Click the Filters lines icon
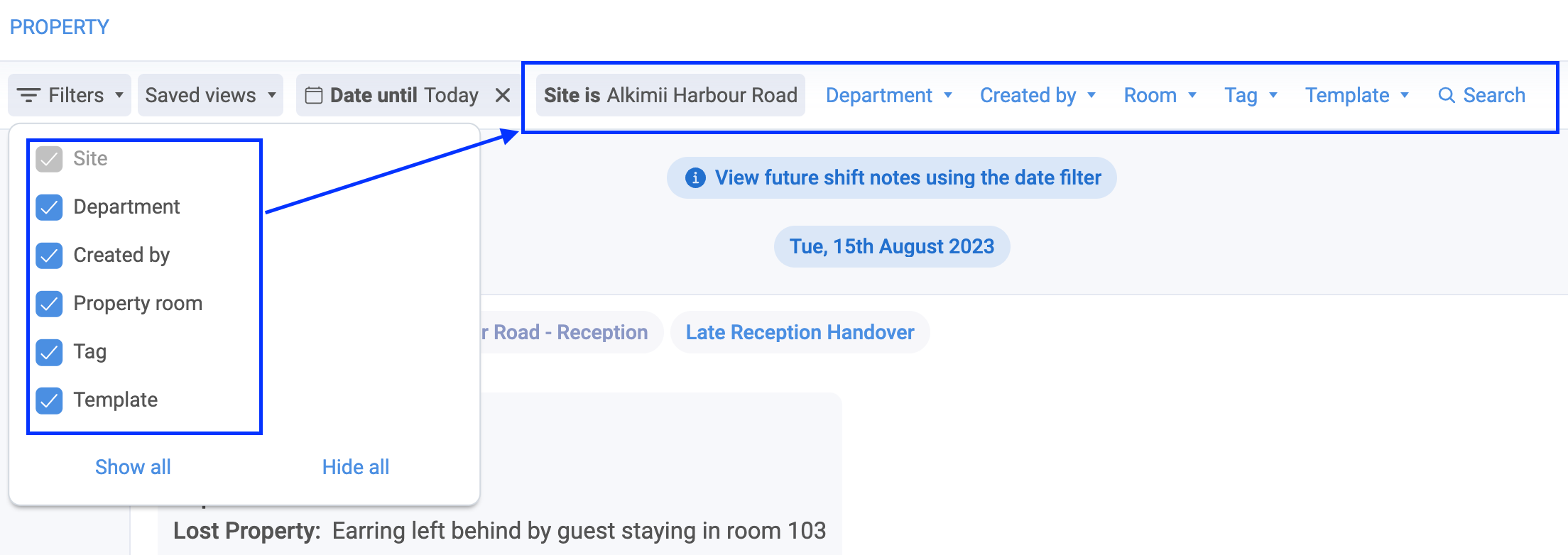The width and height of the screenshot is (1568, 555). 28,95
